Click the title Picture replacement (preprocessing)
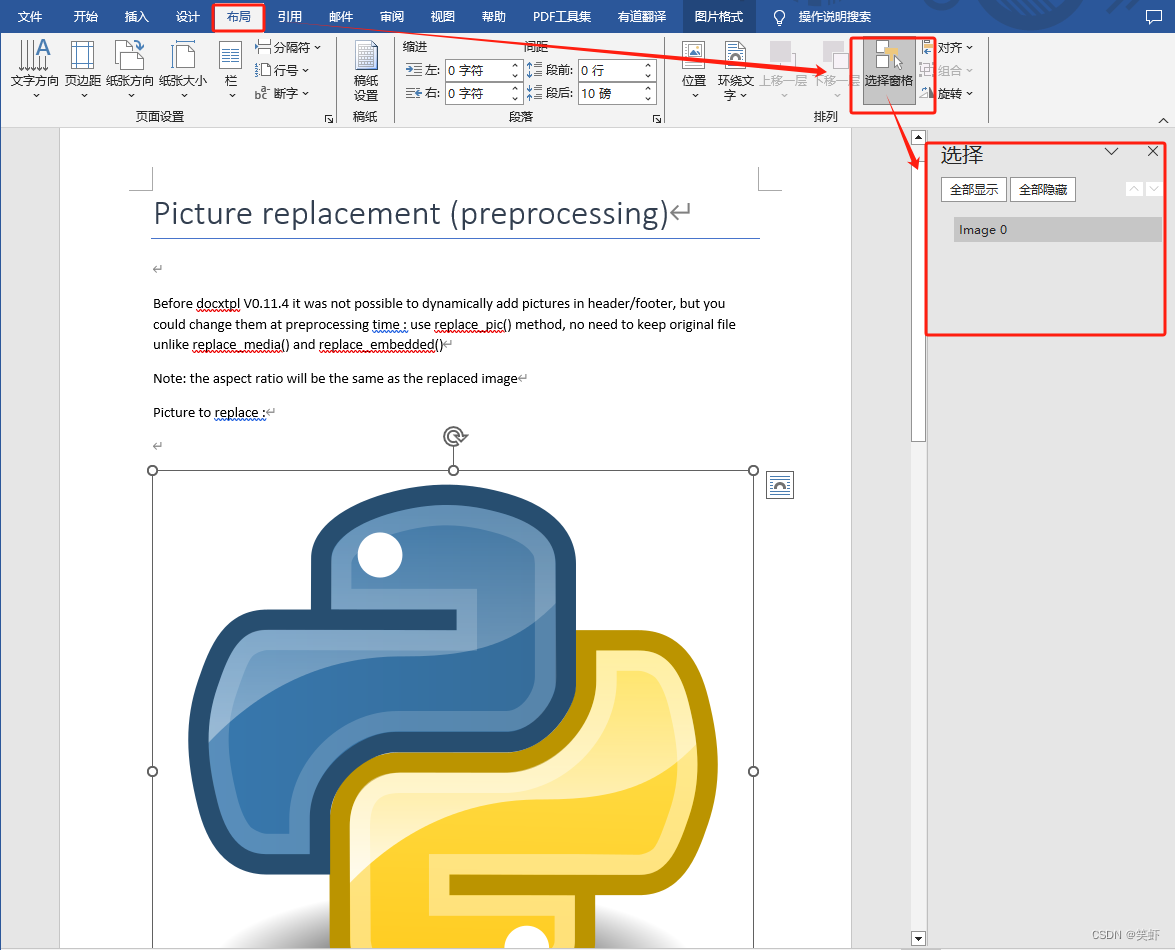 [411, 214]
